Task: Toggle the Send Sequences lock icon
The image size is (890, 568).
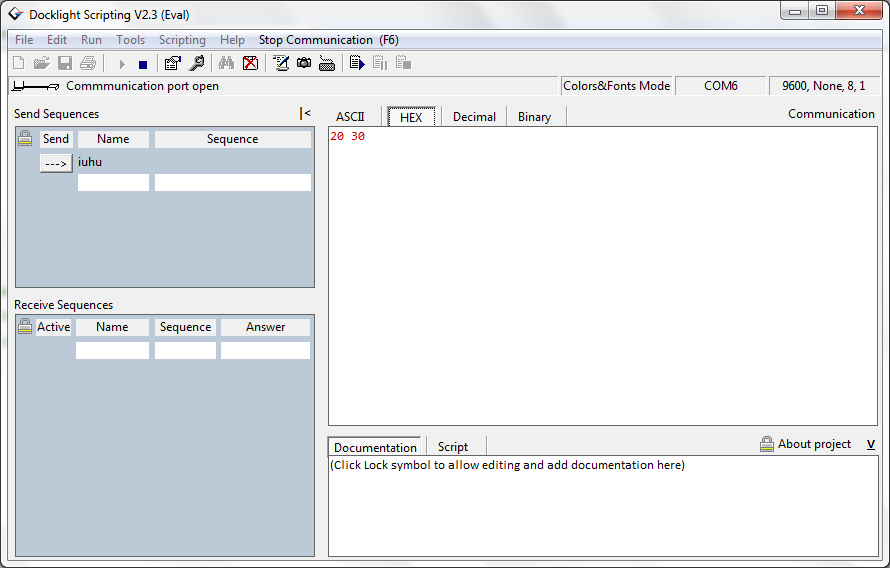Action: click(x=25, y=139)
